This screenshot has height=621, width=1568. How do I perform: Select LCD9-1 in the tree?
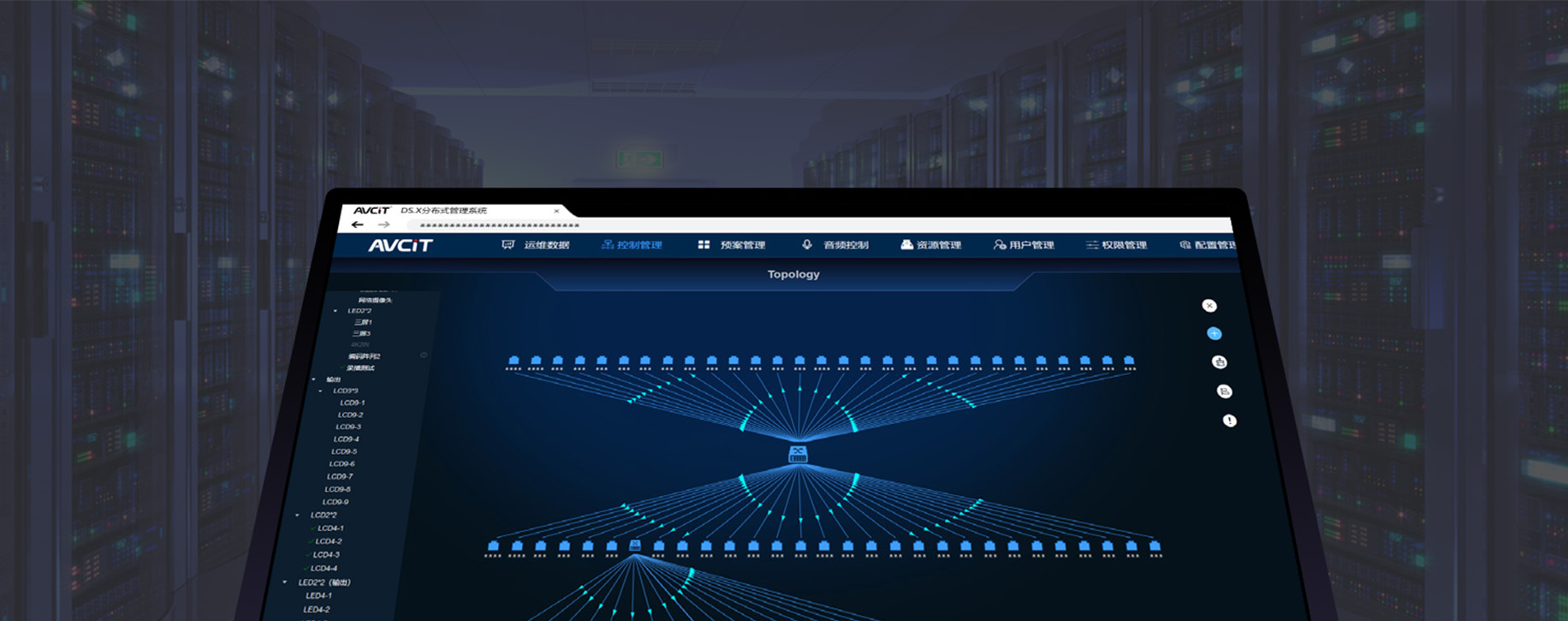352,403
